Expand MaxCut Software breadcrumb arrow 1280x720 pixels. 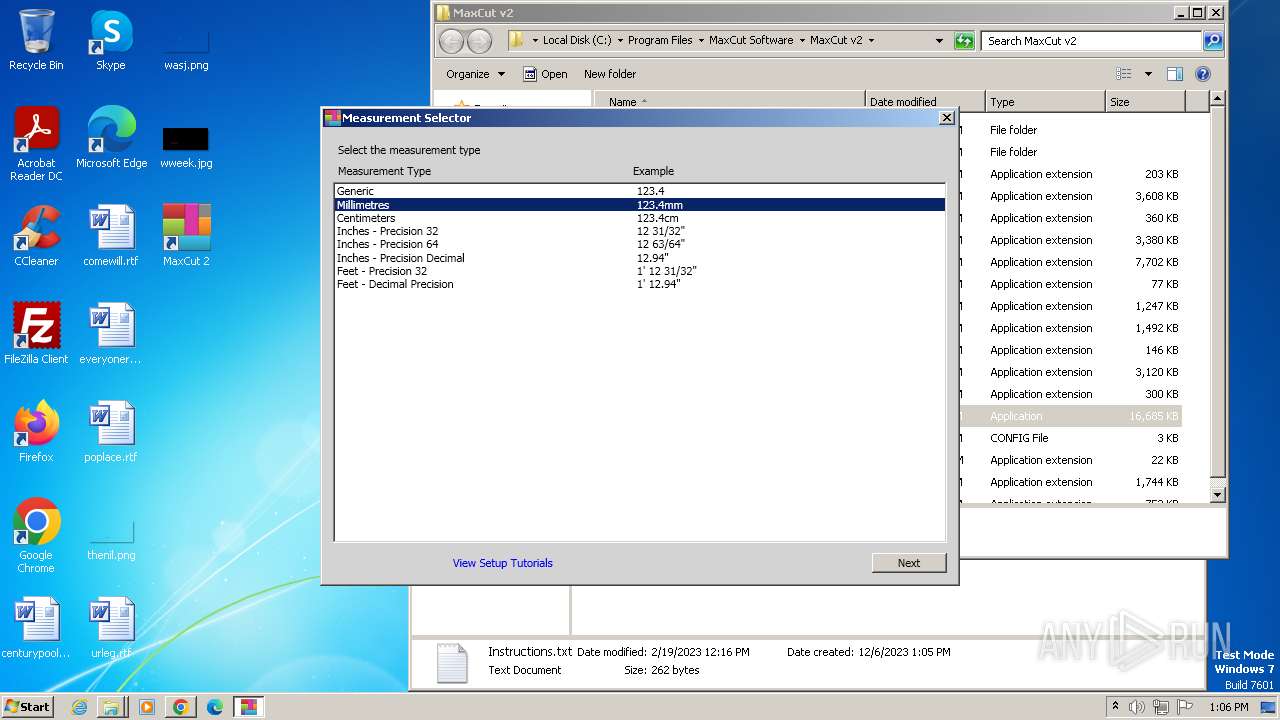(x=802, y=41)
